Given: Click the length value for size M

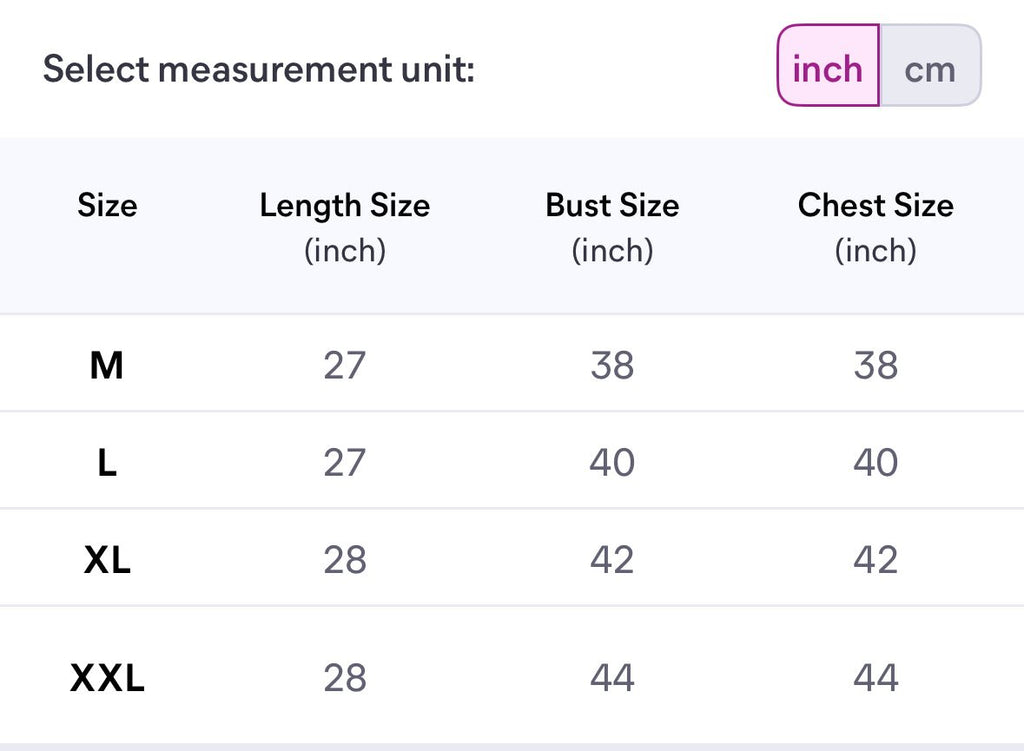Looking at the screenshot, I should (x=345, y=366).
